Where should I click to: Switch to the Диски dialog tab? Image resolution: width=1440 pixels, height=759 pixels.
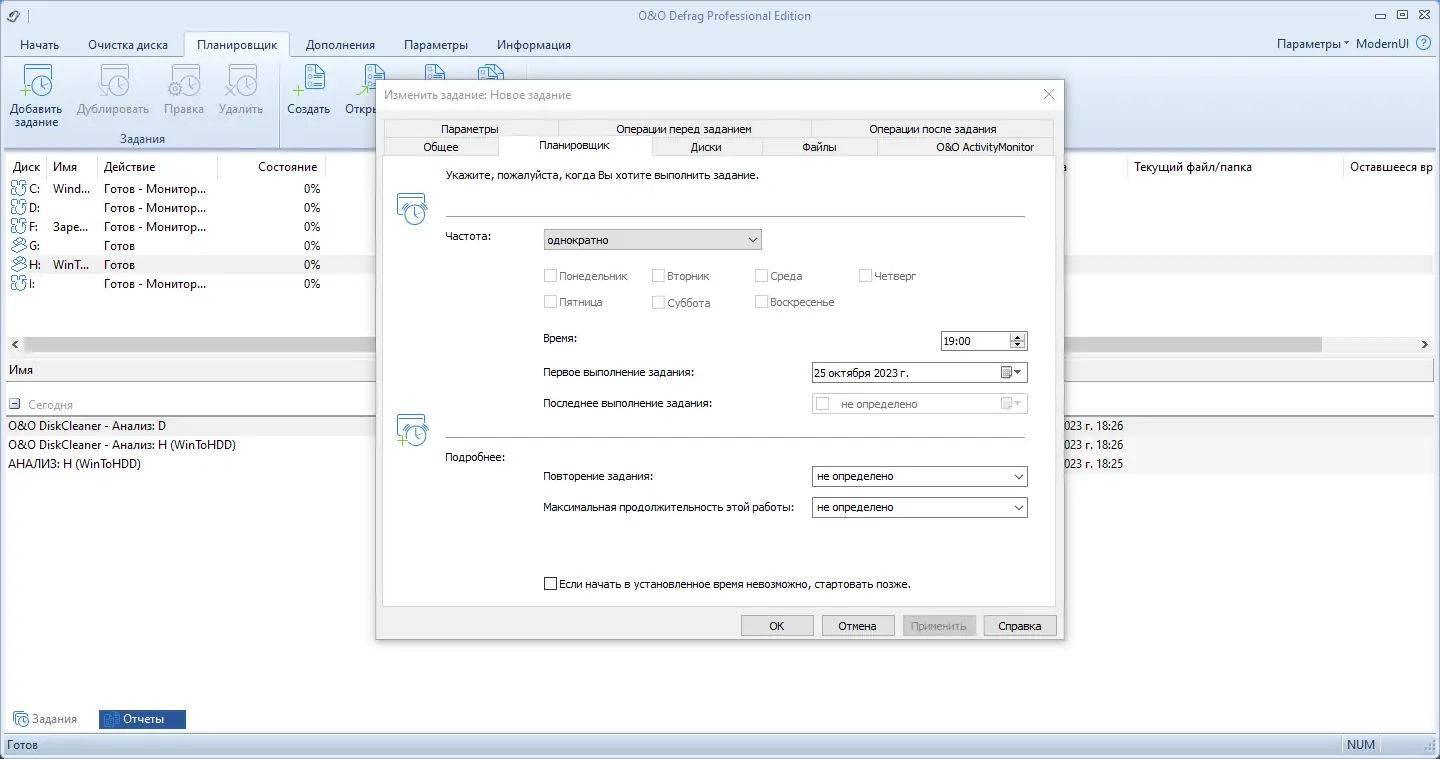(x=706, y=147)
